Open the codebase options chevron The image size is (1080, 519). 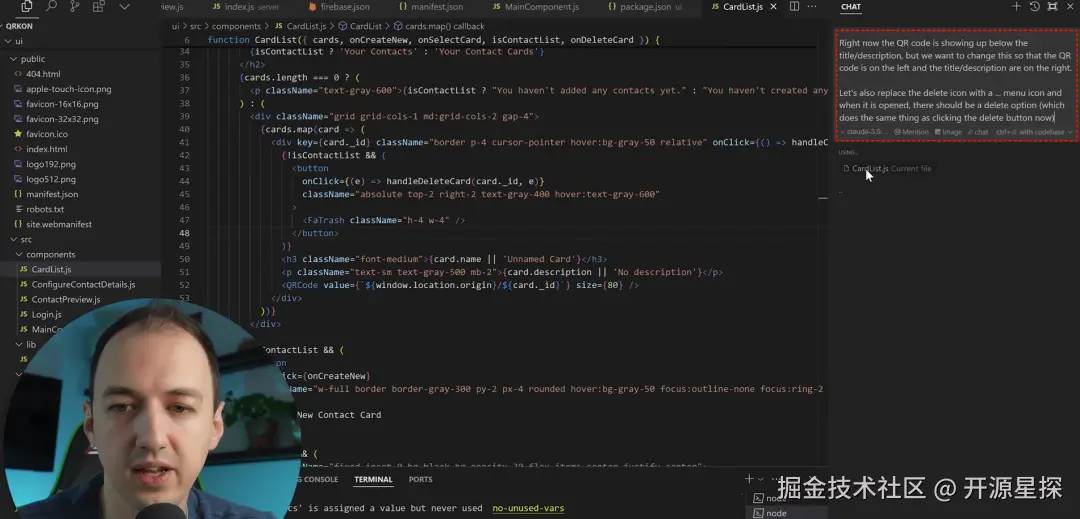point(1070,132)
